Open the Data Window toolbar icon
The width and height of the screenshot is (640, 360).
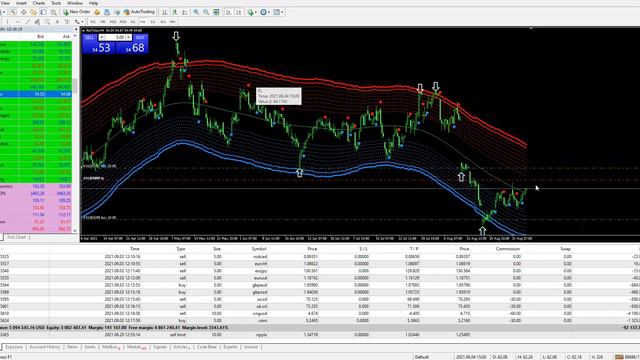(24, 12)
